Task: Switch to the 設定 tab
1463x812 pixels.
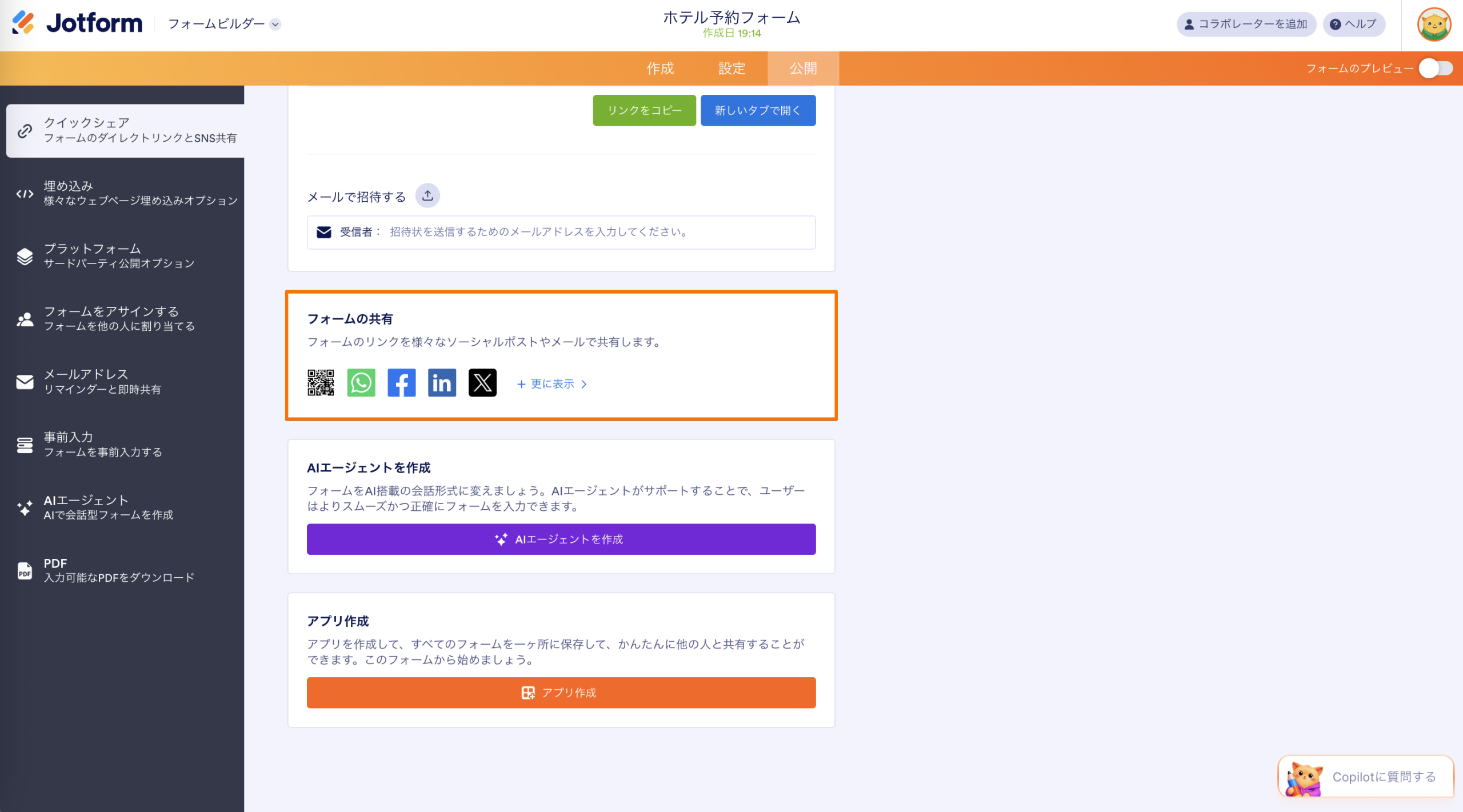Action: [x=731, y=69]
